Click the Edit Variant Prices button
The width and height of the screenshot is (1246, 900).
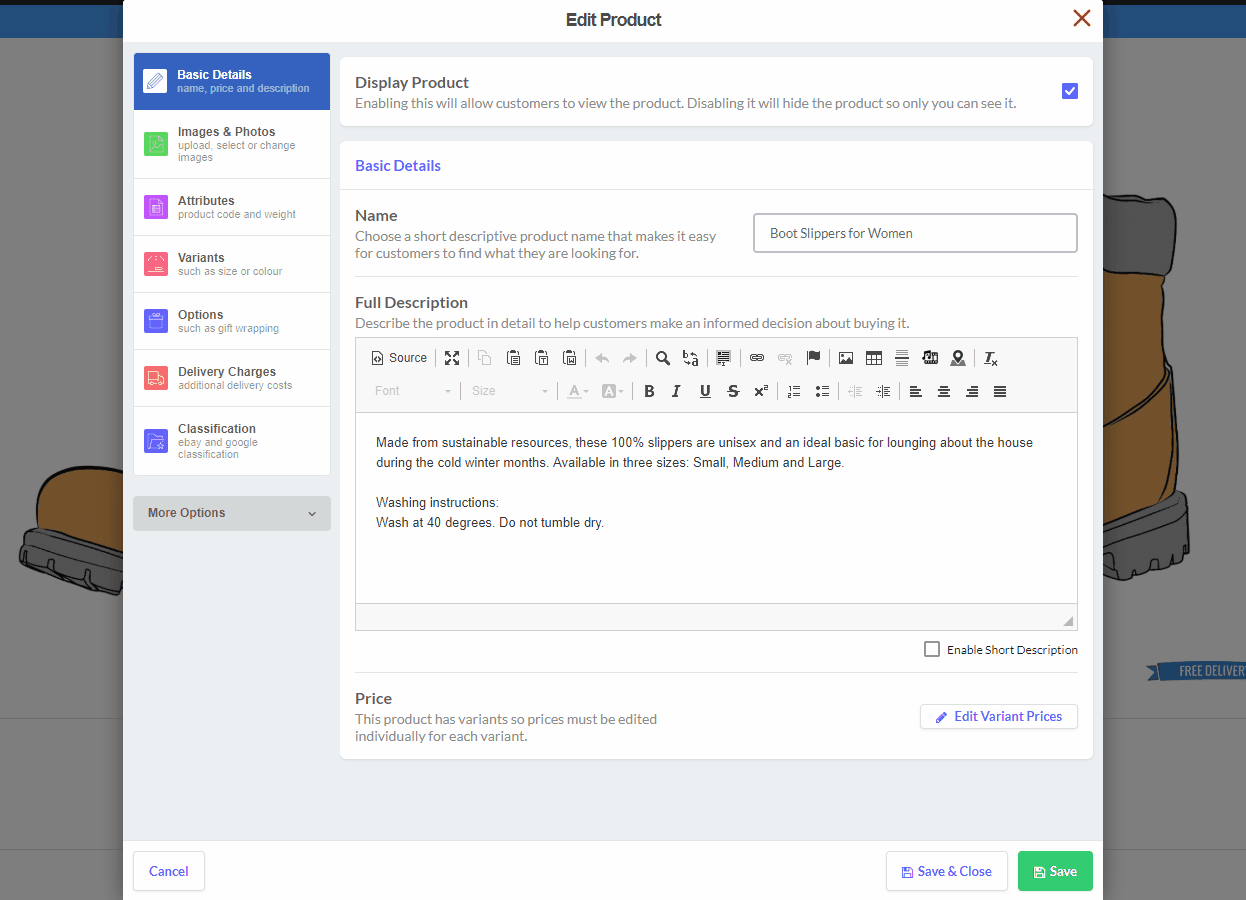coord(998,716)
